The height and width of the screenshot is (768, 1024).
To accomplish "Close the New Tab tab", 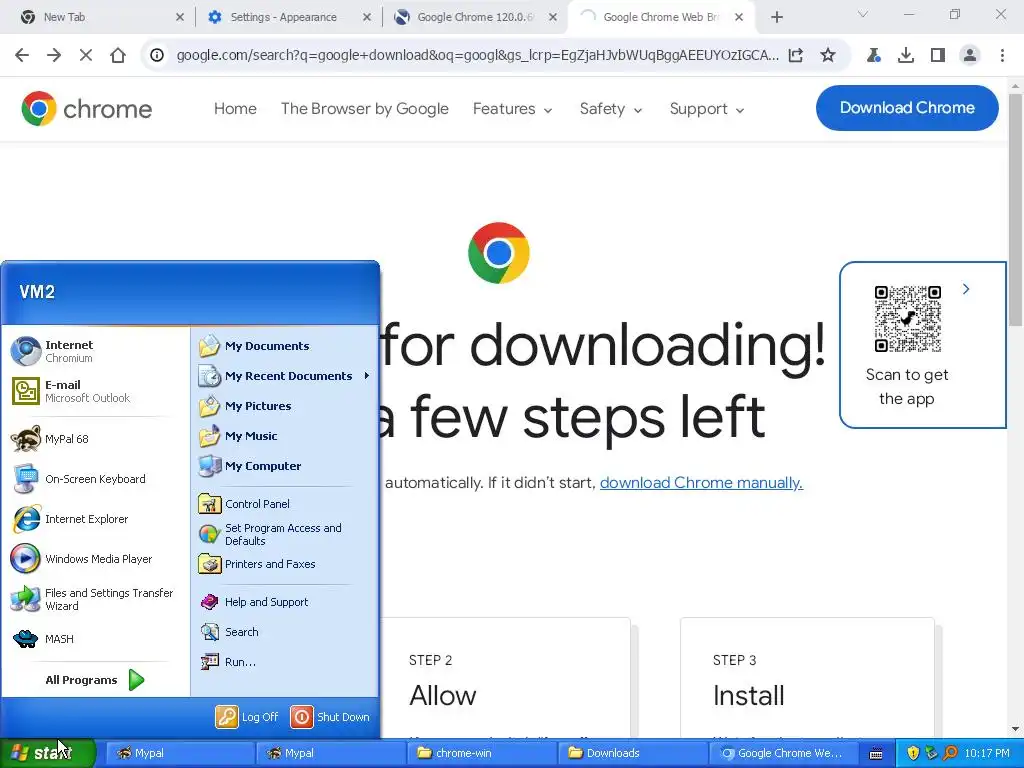I will click(x=180, y=17).
